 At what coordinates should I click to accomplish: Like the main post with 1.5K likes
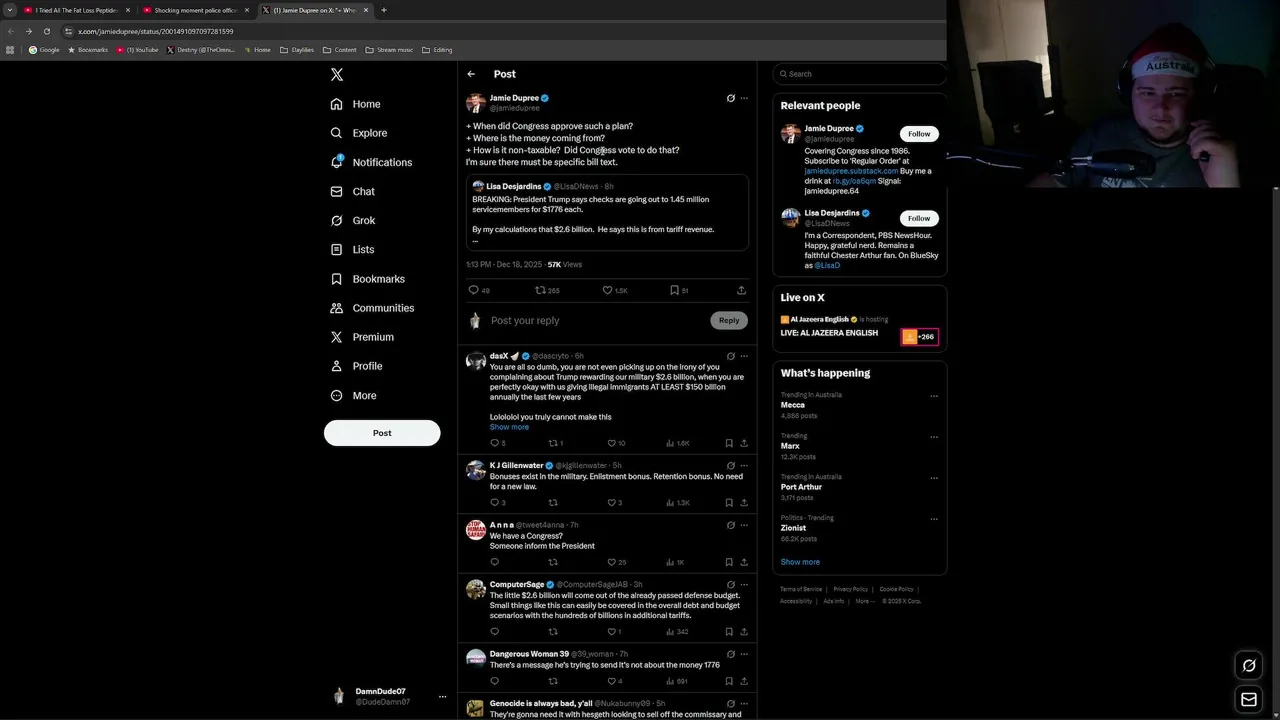pyautogui.click(x=607, y=290)
